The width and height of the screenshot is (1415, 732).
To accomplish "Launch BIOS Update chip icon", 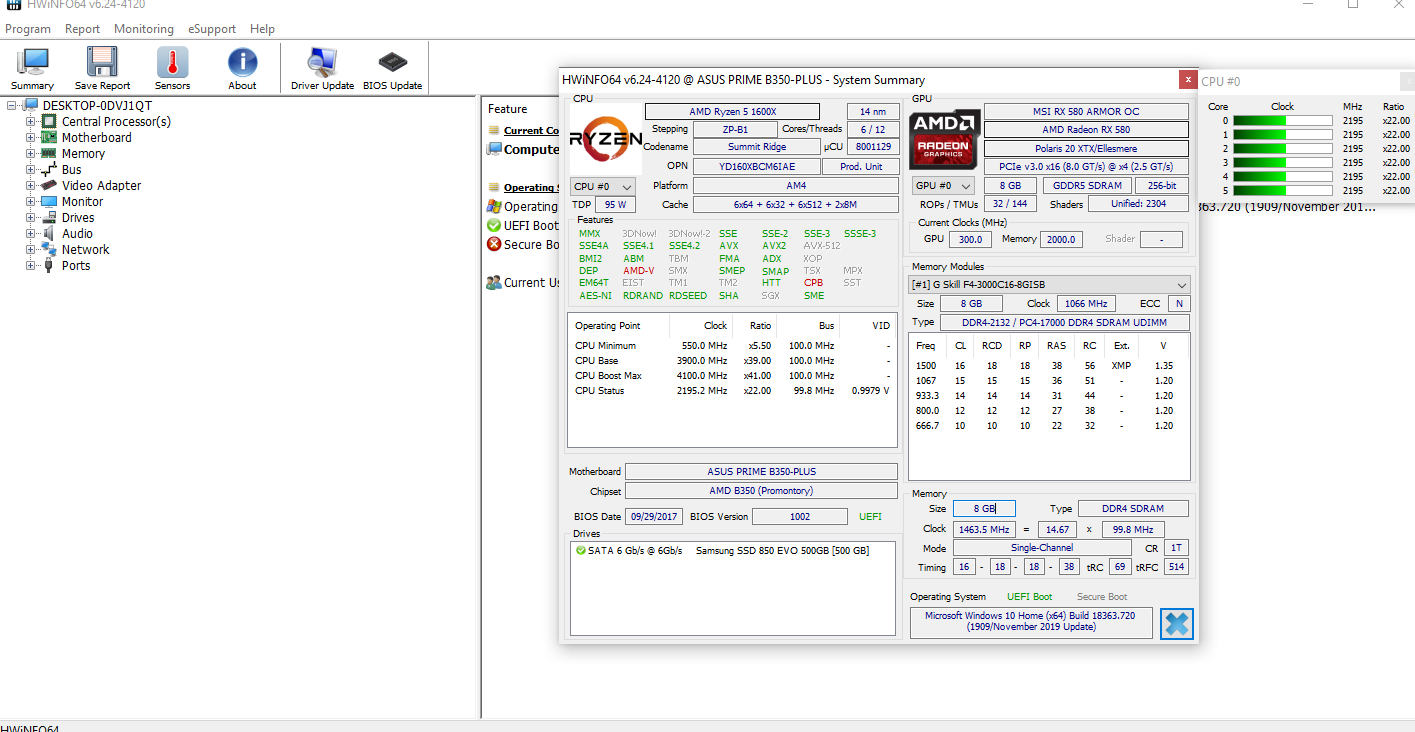I will (392, 63).
